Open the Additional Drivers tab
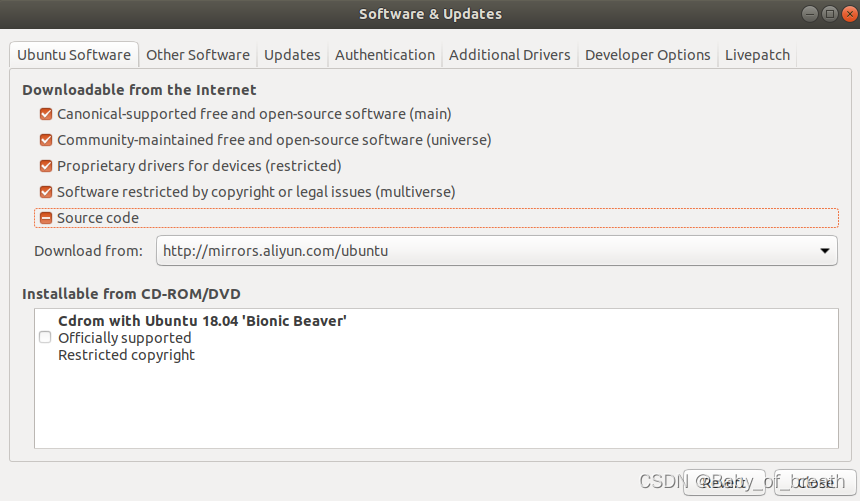The width and height of the screenshot is (860, 501). pos(510,55)
